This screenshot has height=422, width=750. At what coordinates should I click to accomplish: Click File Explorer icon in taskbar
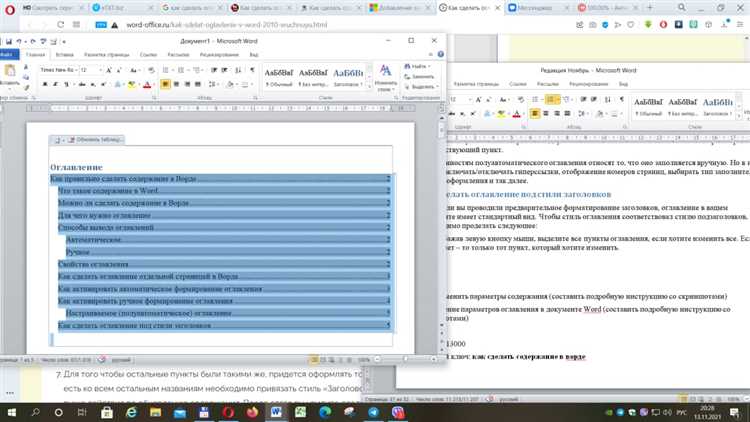click(x=155, y=412)
